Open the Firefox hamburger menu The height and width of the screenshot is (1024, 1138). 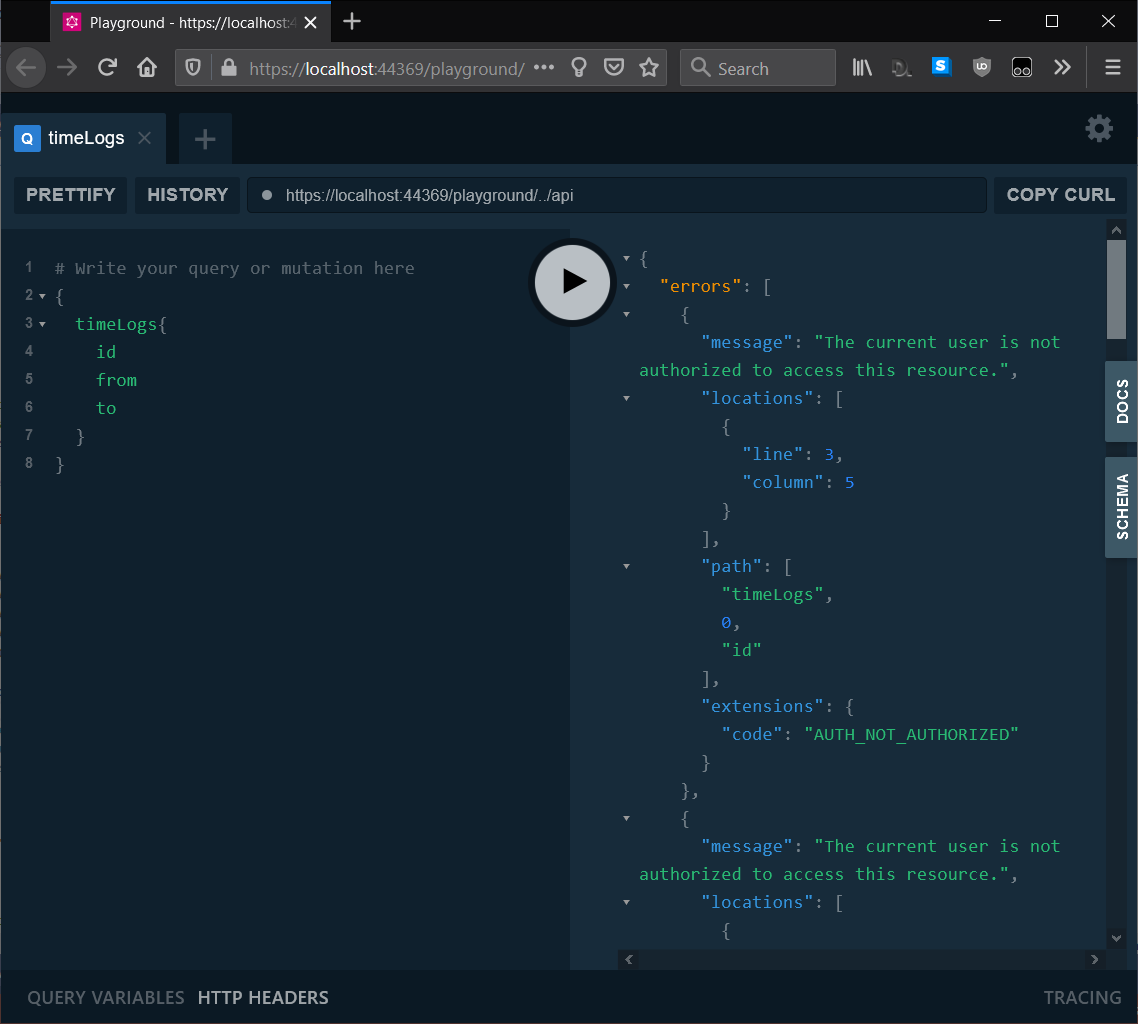tap(1112, 68)
